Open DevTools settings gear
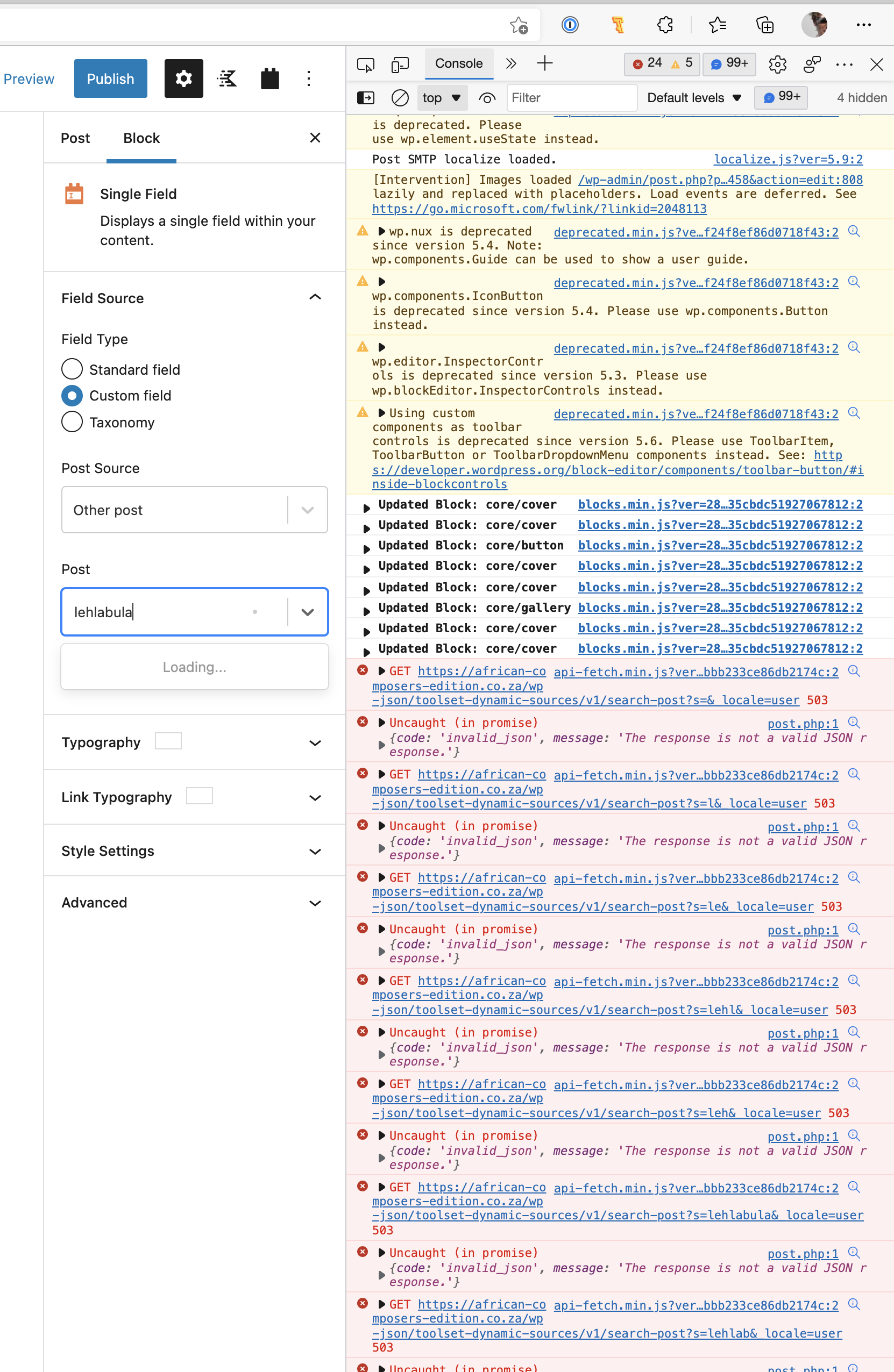The image size is (894, 1372). 777,64
